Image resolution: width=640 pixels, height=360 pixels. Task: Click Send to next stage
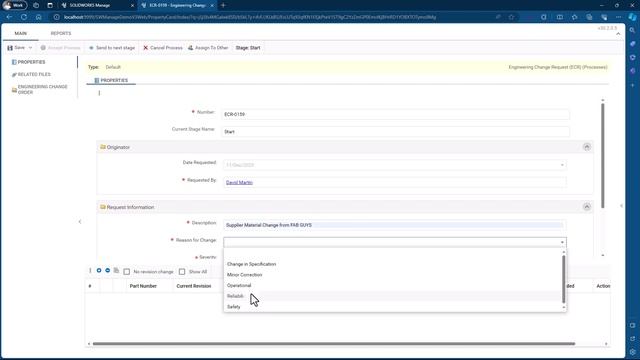112,48
